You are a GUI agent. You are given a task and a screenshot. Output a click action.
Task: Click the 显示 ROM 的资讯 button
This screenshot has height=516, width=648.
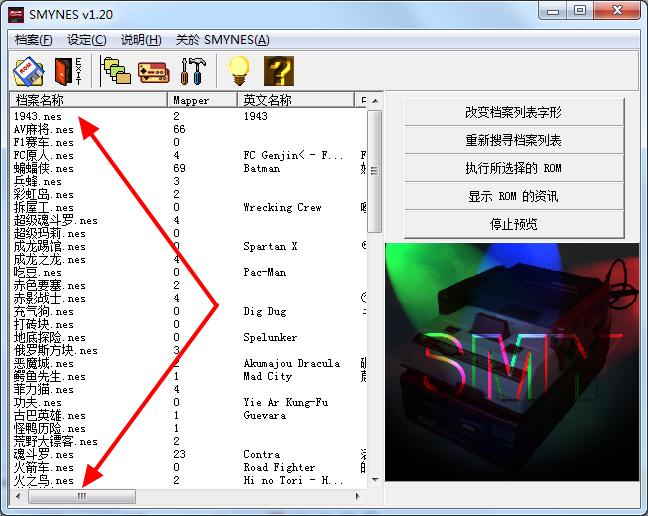514,196
